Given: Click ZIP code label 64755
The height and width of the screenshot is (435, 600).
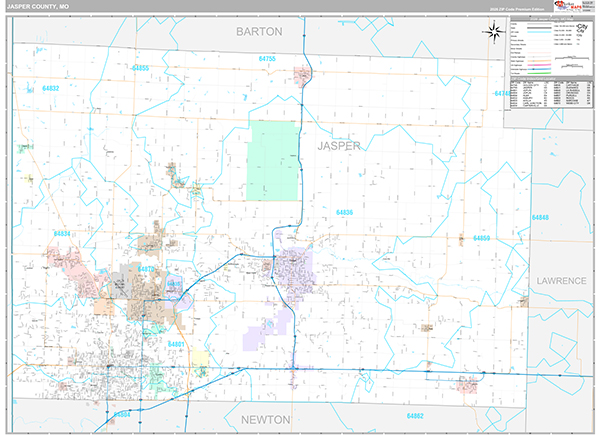Looking at the screenshot, I should pyautogui.click(x=267, y=59).
